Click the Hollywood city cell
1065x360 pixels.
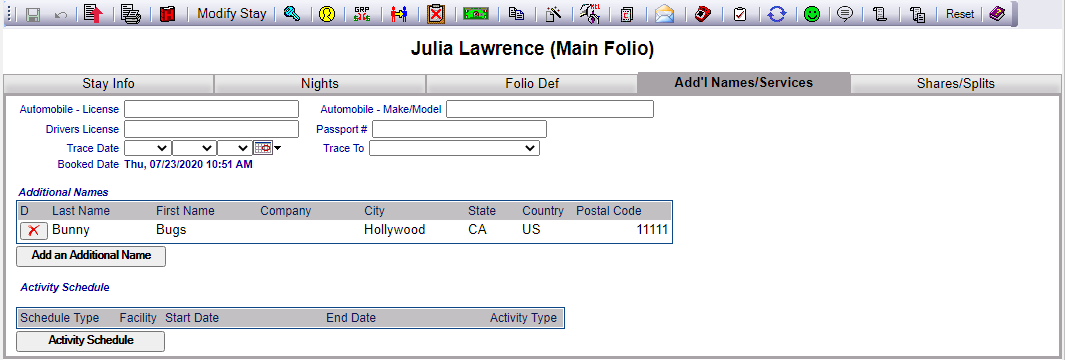click(395, 230)
